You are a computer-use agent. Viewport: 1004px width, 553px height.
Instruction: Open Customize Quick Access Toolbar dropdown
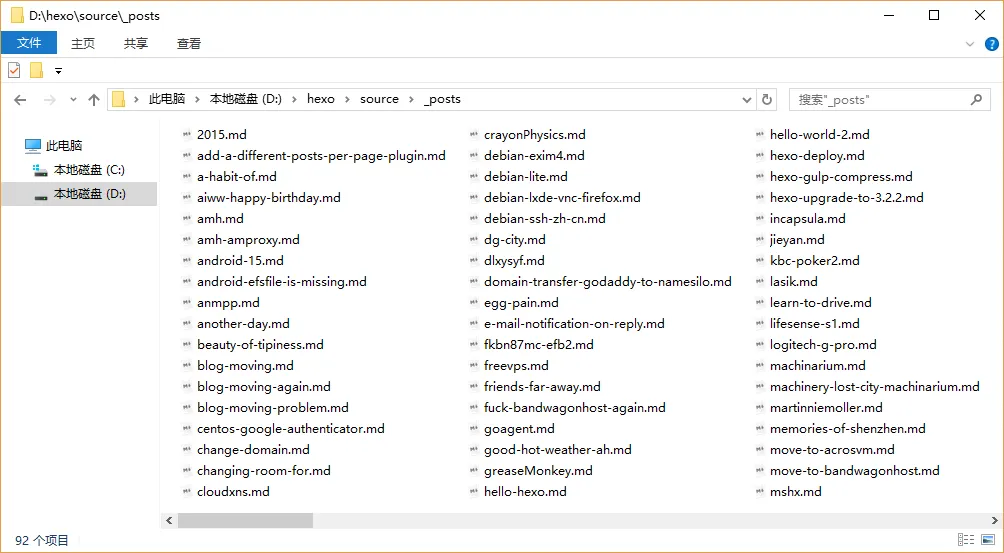pos(58,71)
